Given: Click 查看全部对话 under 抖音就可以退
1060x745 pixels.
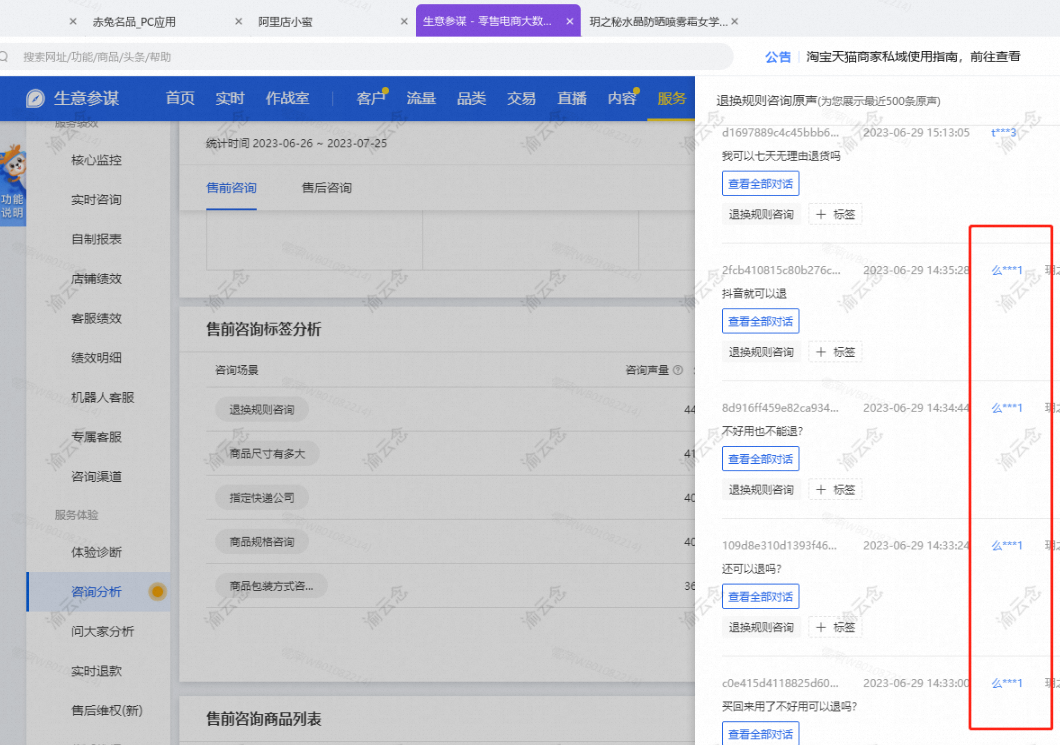Looking at the screenshot, I should (761, 321).
